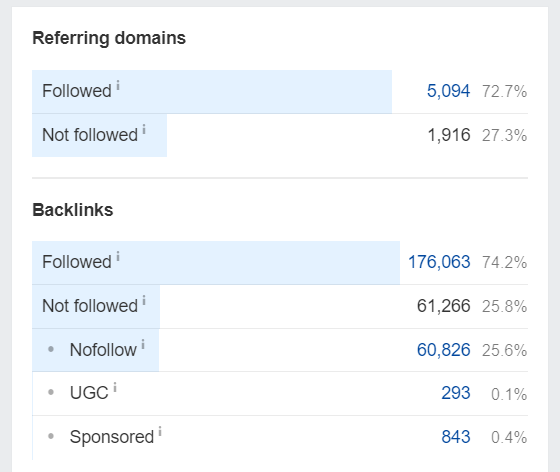
Task: Click info icon next to Sponsored
Action: 160,431
